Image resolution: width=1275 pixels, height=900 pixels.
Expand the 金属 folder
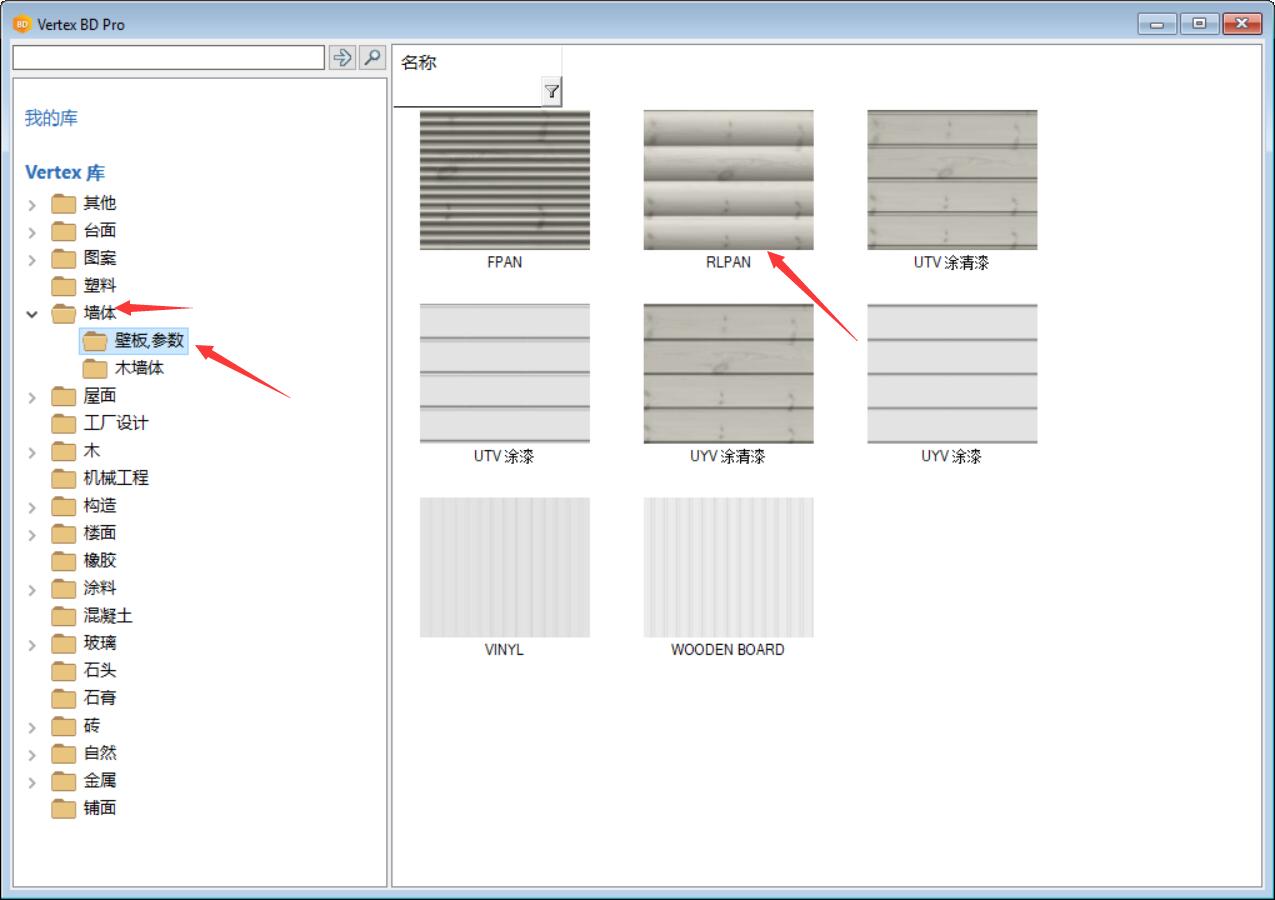32,782
